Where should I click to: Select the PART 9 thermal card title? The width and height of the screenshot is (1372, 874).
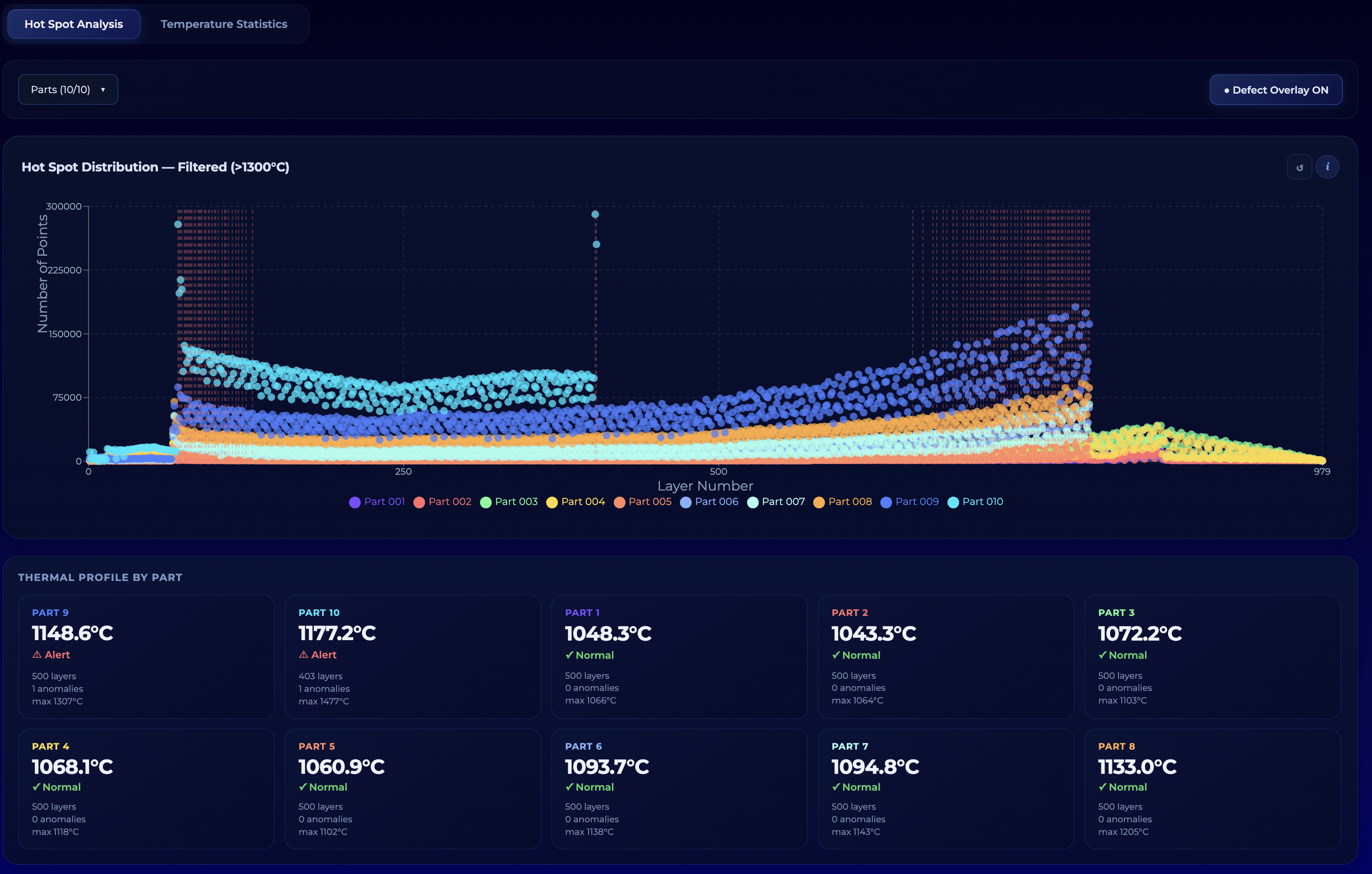click(50, 612)
